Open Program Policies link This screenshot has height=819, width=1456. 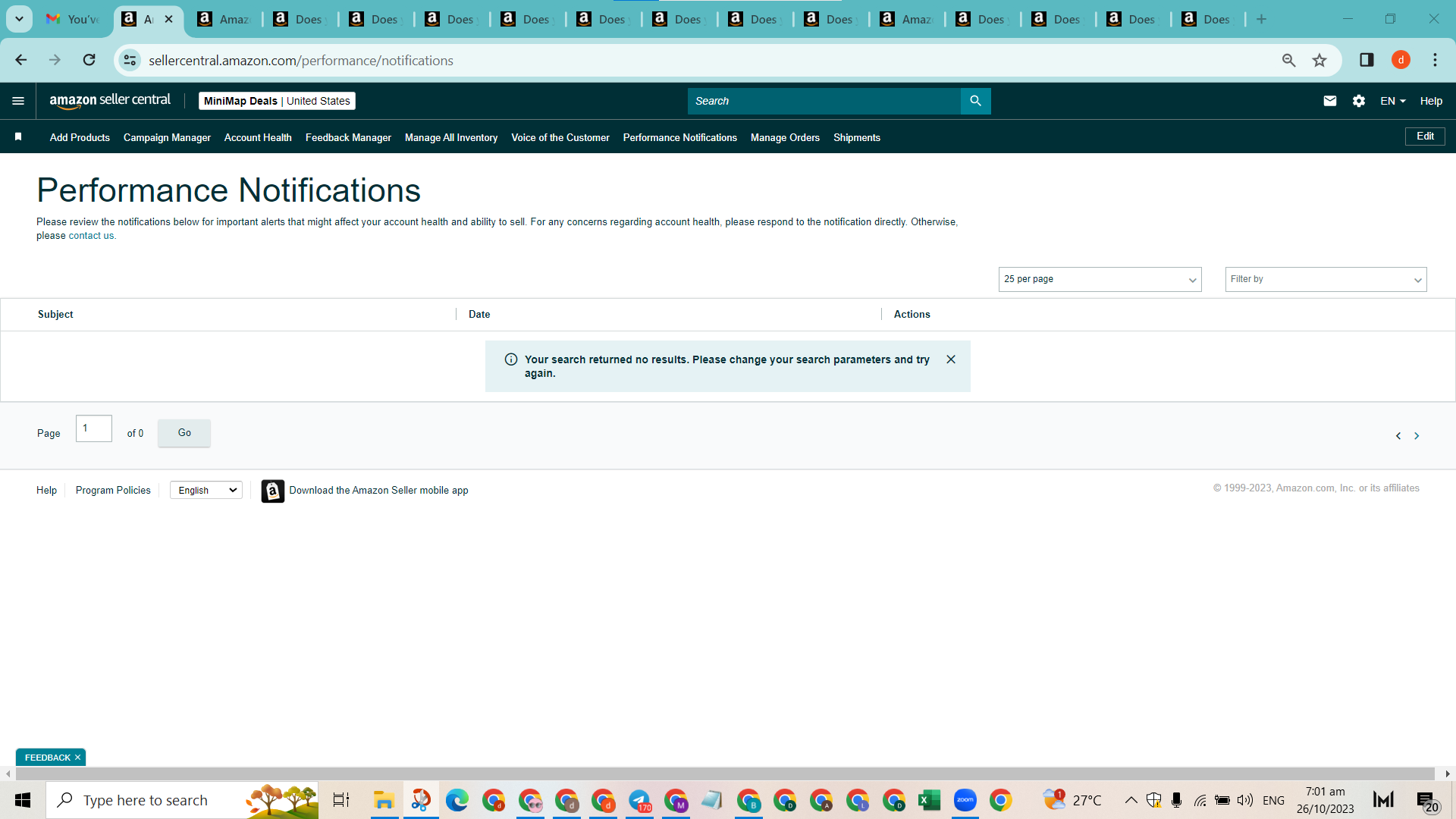click(113, 491)
